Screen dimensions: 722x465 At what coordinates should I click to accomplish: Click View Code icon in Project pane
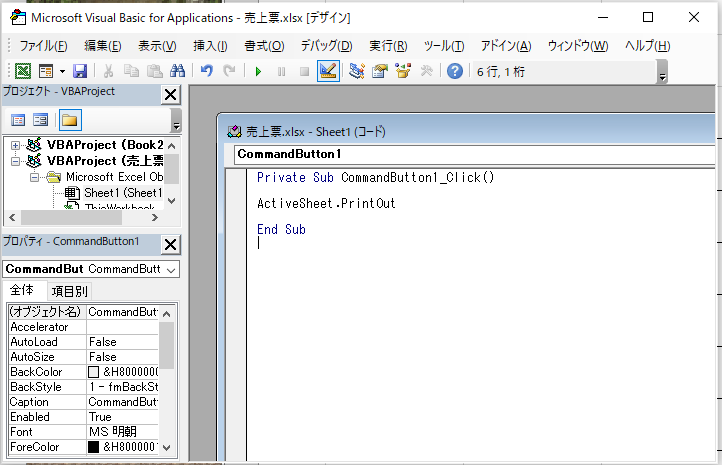tap(18, 120)
